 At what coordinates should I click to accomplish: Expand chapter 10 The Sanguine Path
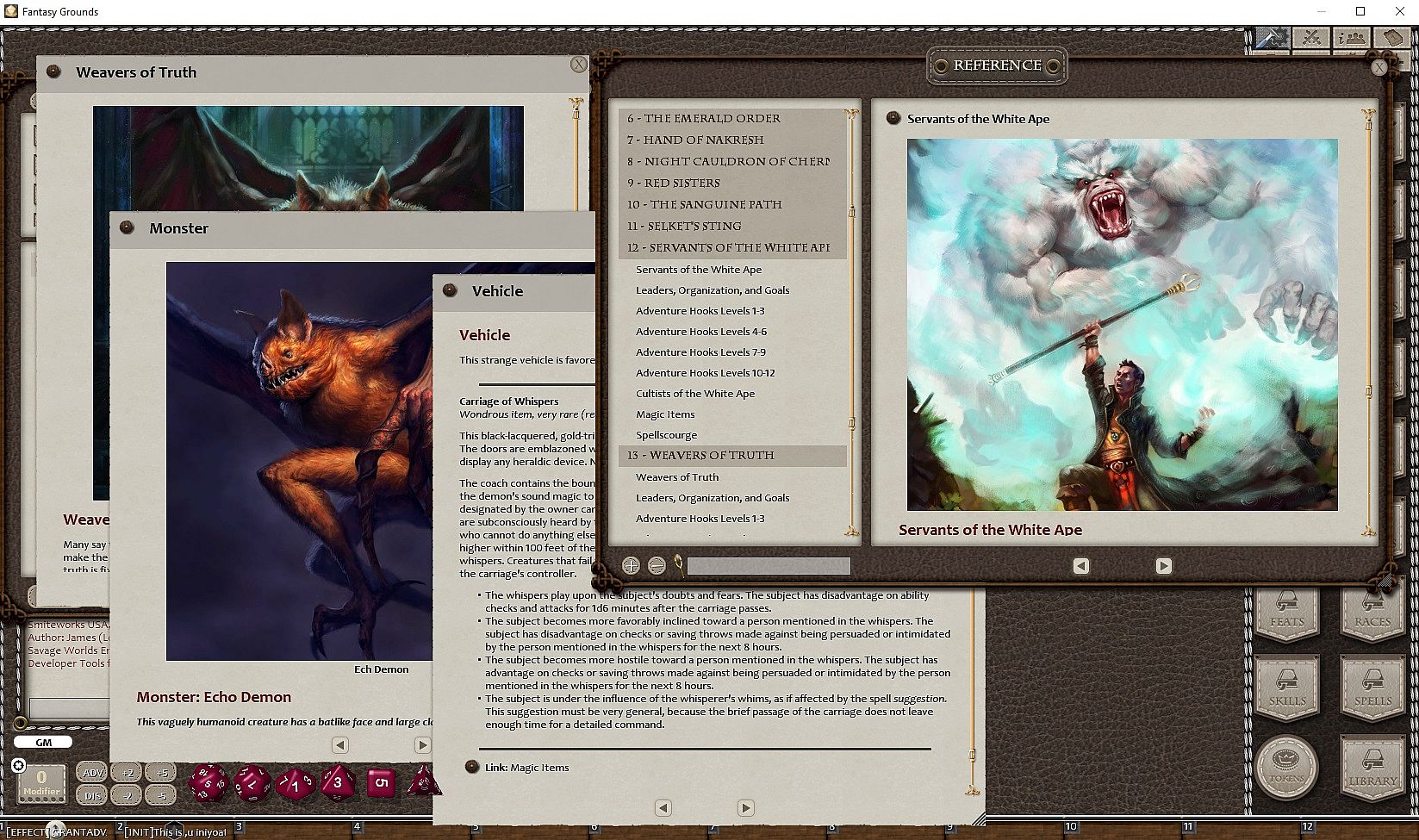(x=732, y=205)
